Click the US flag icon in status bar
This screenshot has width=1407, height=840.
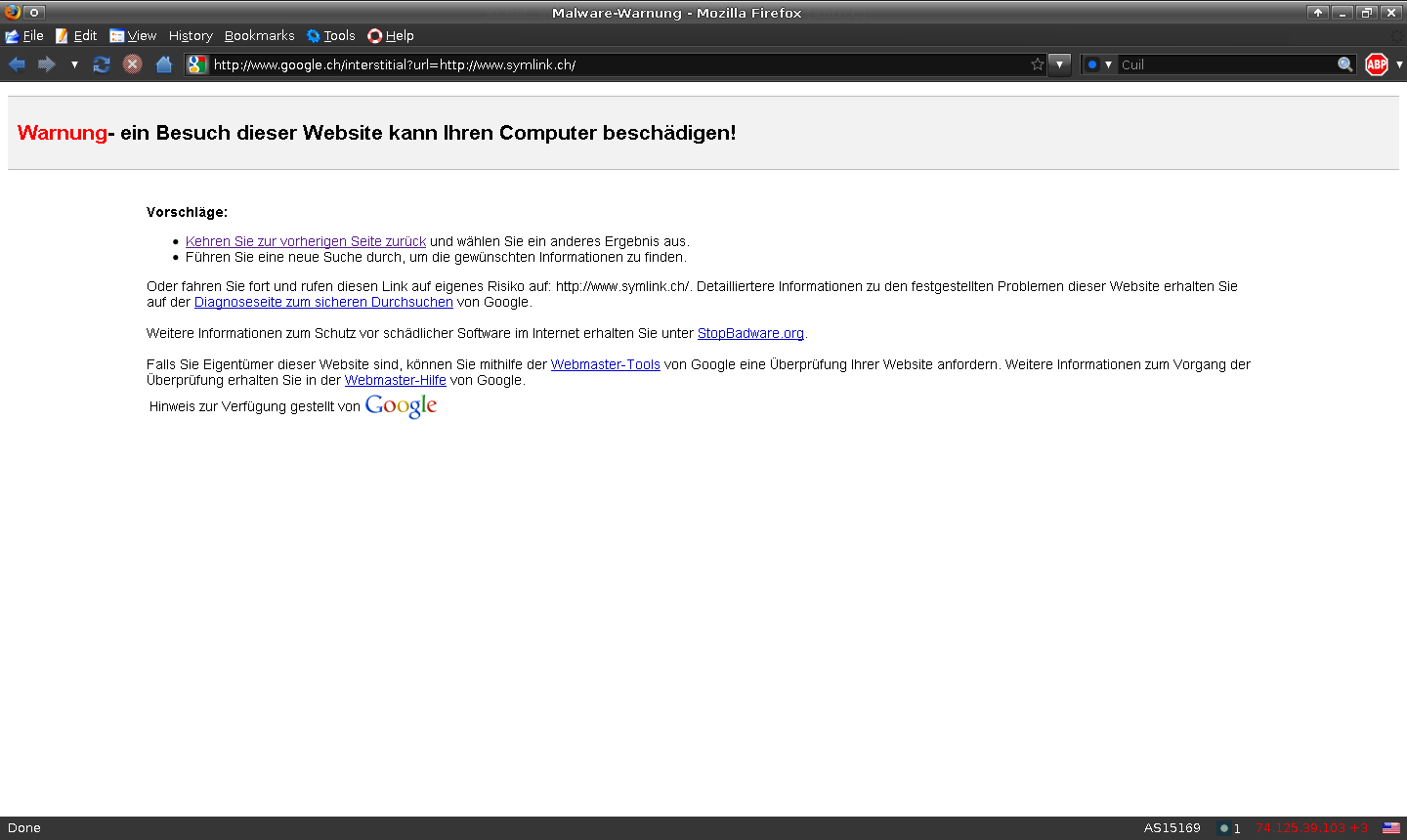[1391, 828]
